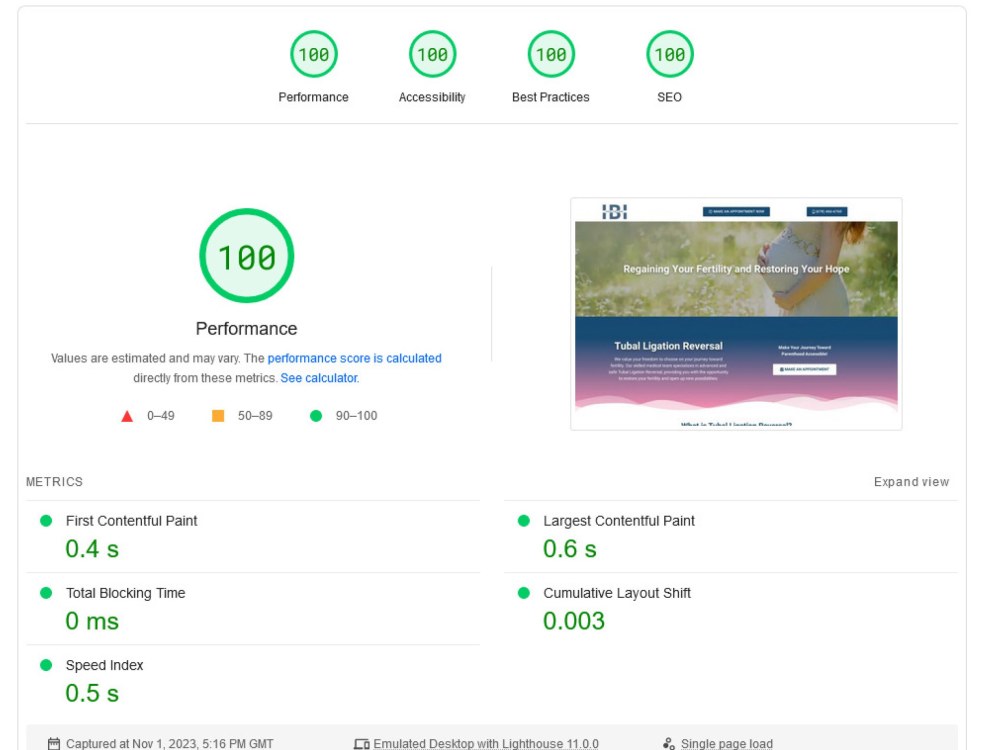This screenshot has height=750, width=1000.
Task: Click the green circle 90–100 legend icon
Action: pos(316,416)
